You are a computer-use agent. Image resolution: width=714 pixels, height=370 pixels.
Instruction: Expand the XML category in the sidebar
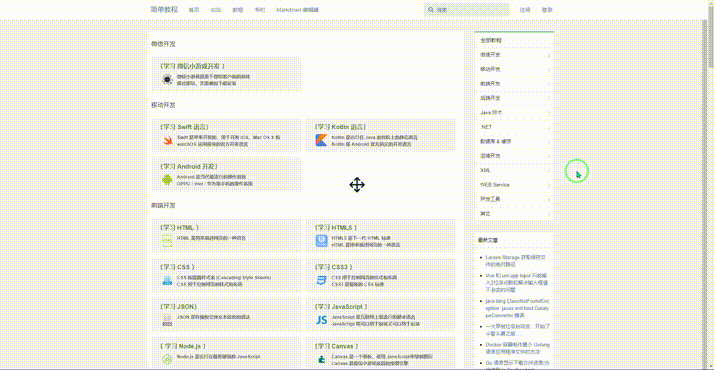point(514,170)
